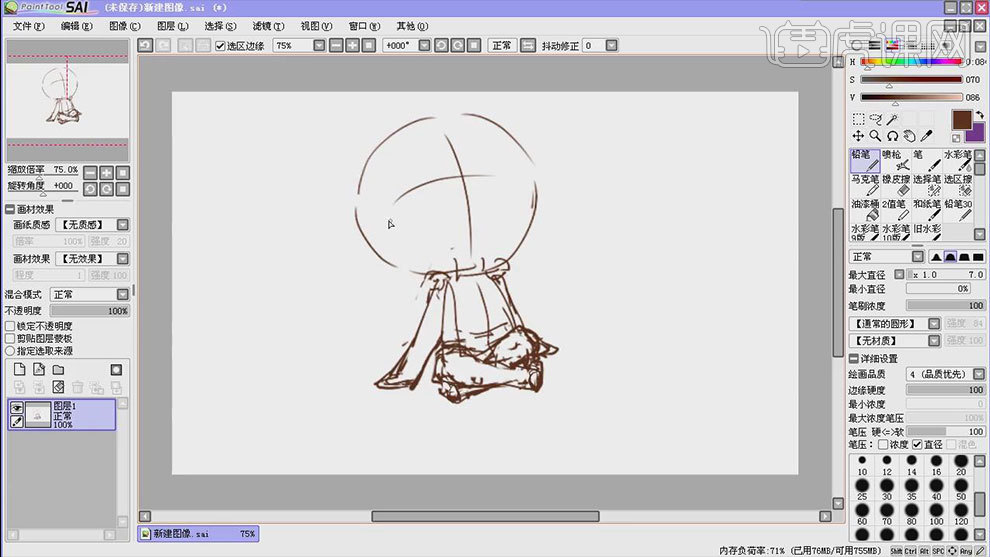Clear the layer with the eraser icon

pyautogui.click(x=58, y=387)
